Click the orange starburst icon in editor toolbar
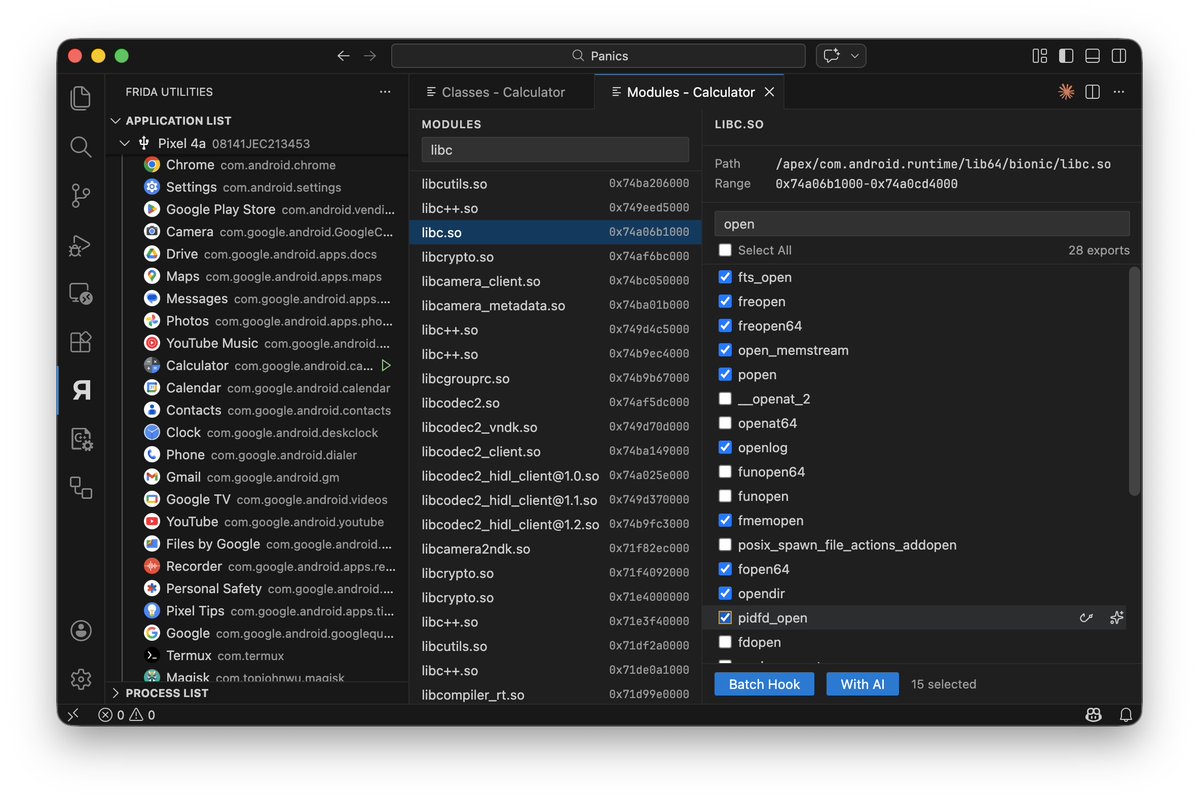 tap(1066, 92)
